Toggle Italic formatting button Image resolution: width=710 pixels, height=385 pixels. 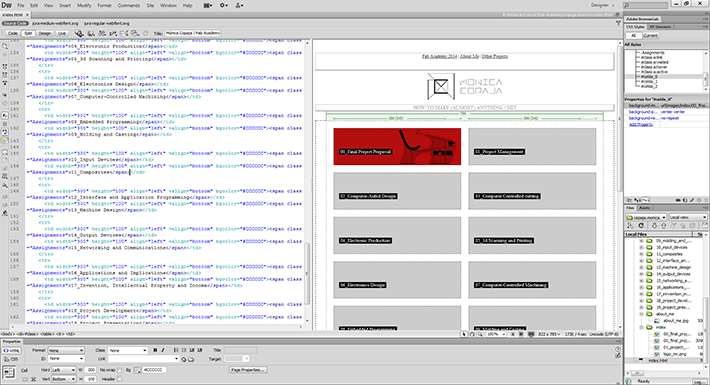163,350
